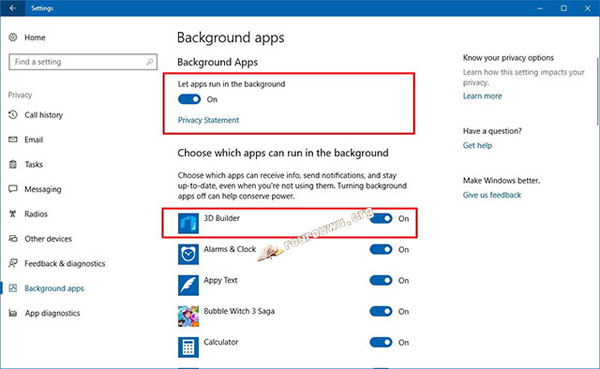Click the Alarms & Clock label
Image resolution: width=600 pixels, height=369 pixels.
(230, 249)
